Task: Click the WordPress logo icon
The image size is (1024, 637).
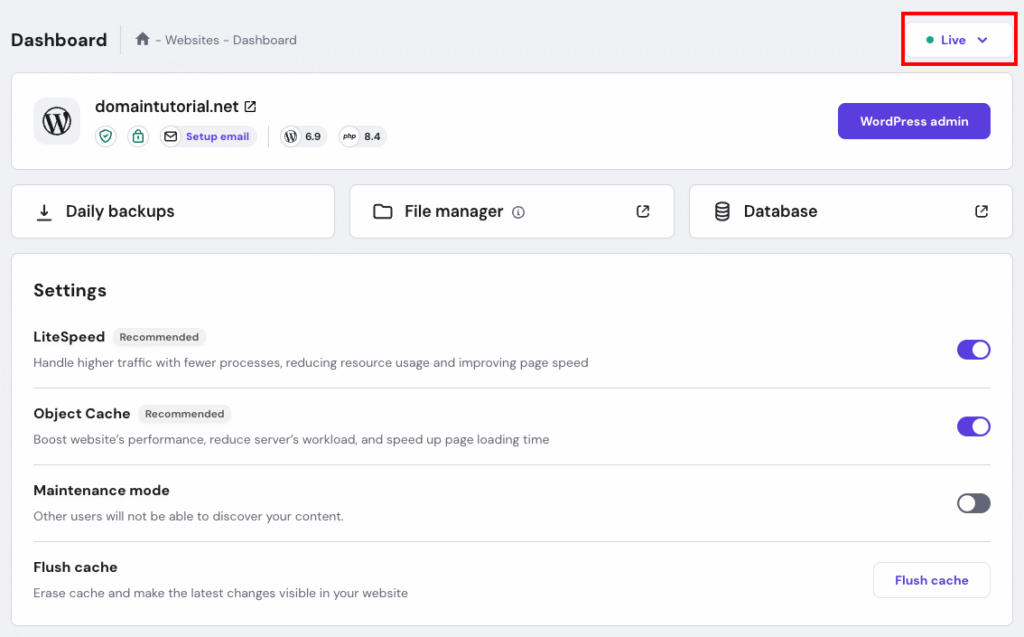Action: (57, 121)
